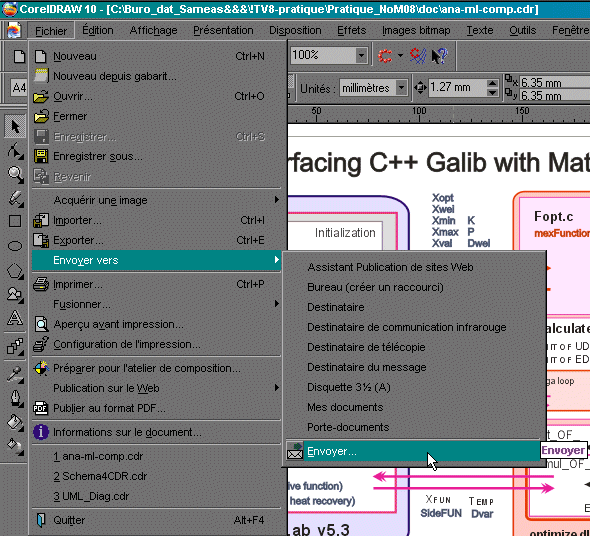Open the Images bitmap menu
The image size is (590, 536).
[416, 30]
